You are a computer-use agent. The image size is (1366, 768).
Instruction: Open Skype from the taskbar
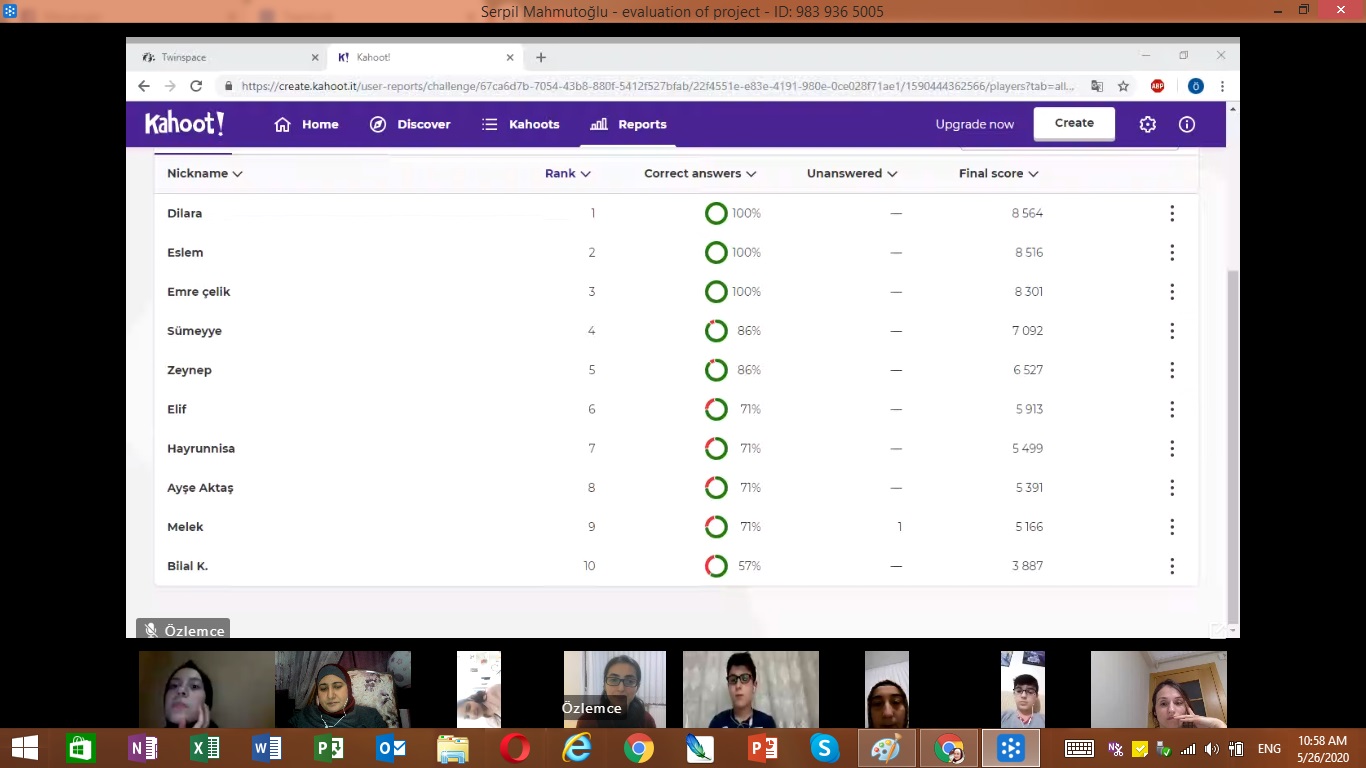(x=824, y=748)
